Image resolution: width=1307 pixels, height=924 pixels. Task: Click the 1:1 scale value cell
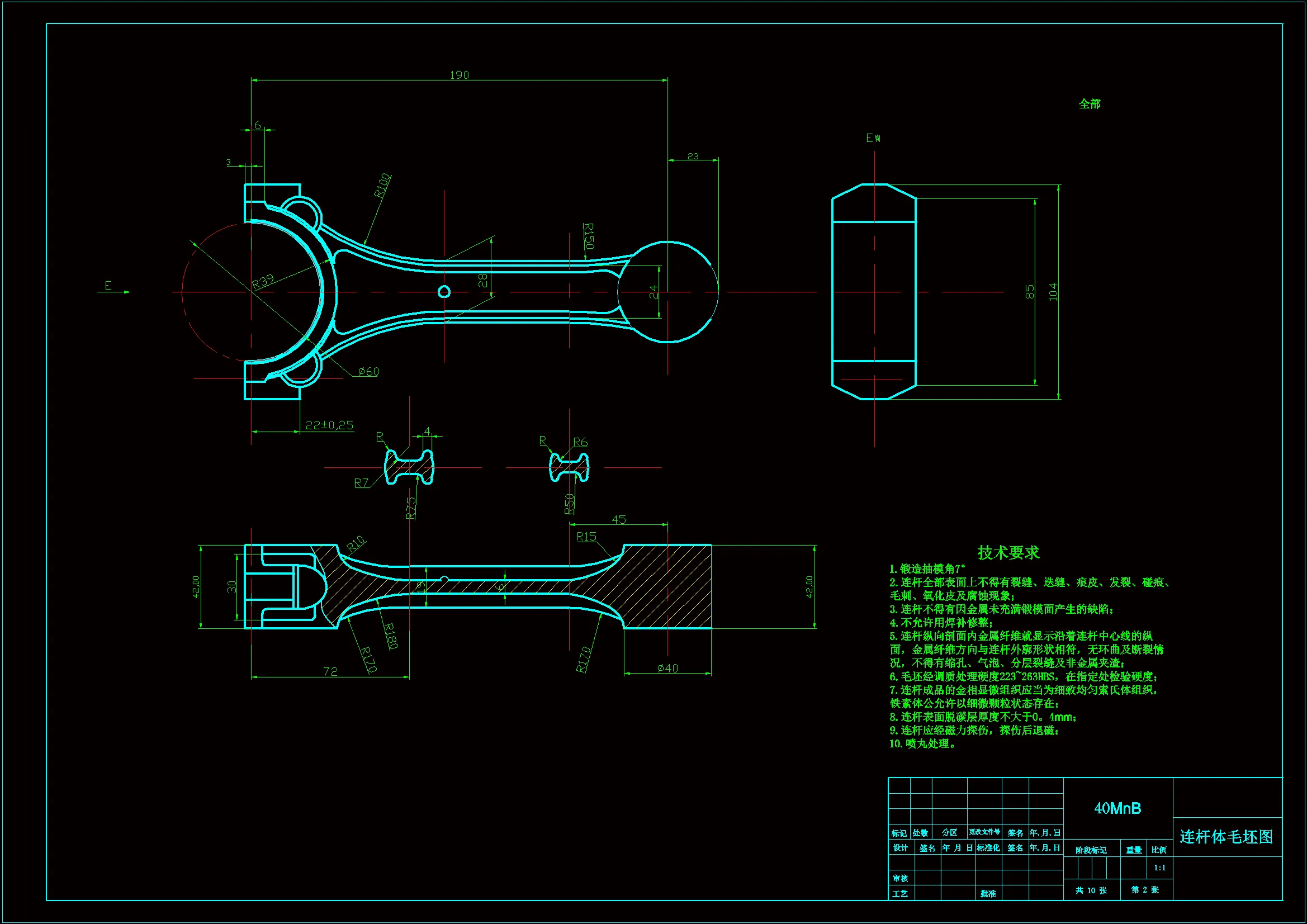coord(1159,868)
